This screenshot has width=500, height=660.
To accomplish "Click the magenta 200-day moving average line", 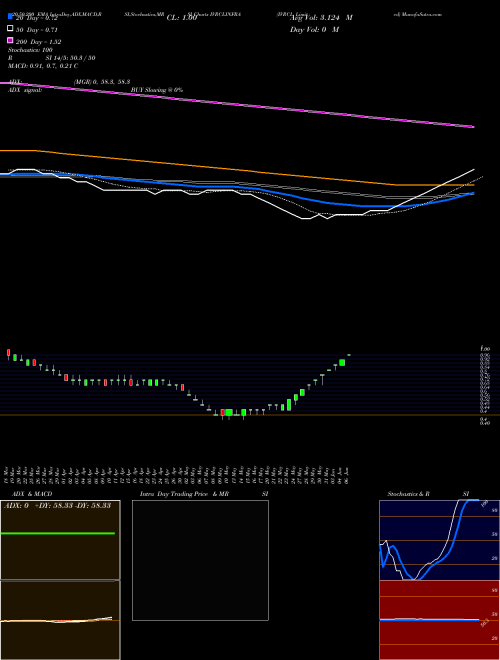I will 237,104.
